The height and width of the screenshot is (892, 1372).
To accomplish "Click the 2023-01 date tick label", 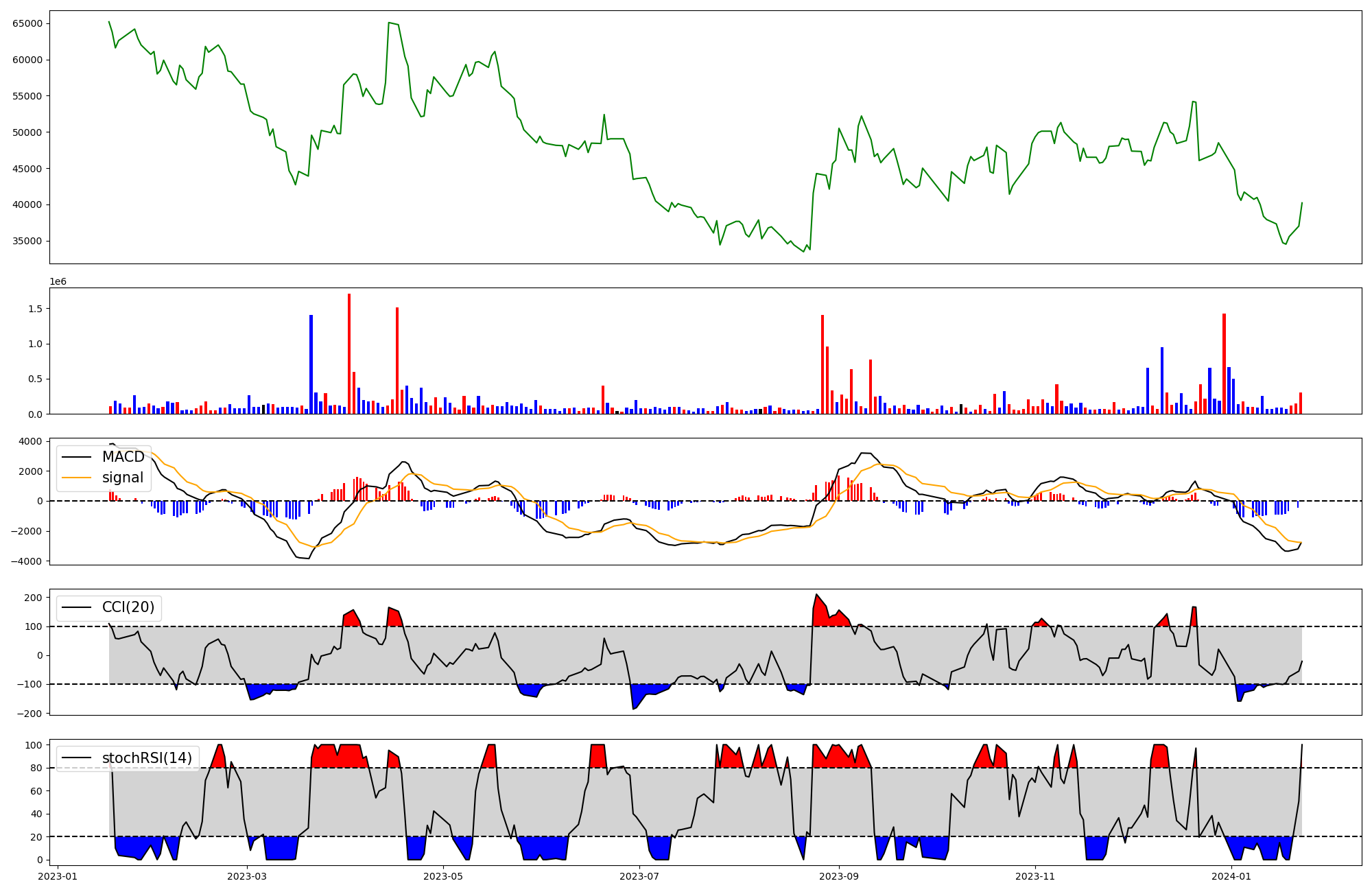I will click(x=58, y=876).
